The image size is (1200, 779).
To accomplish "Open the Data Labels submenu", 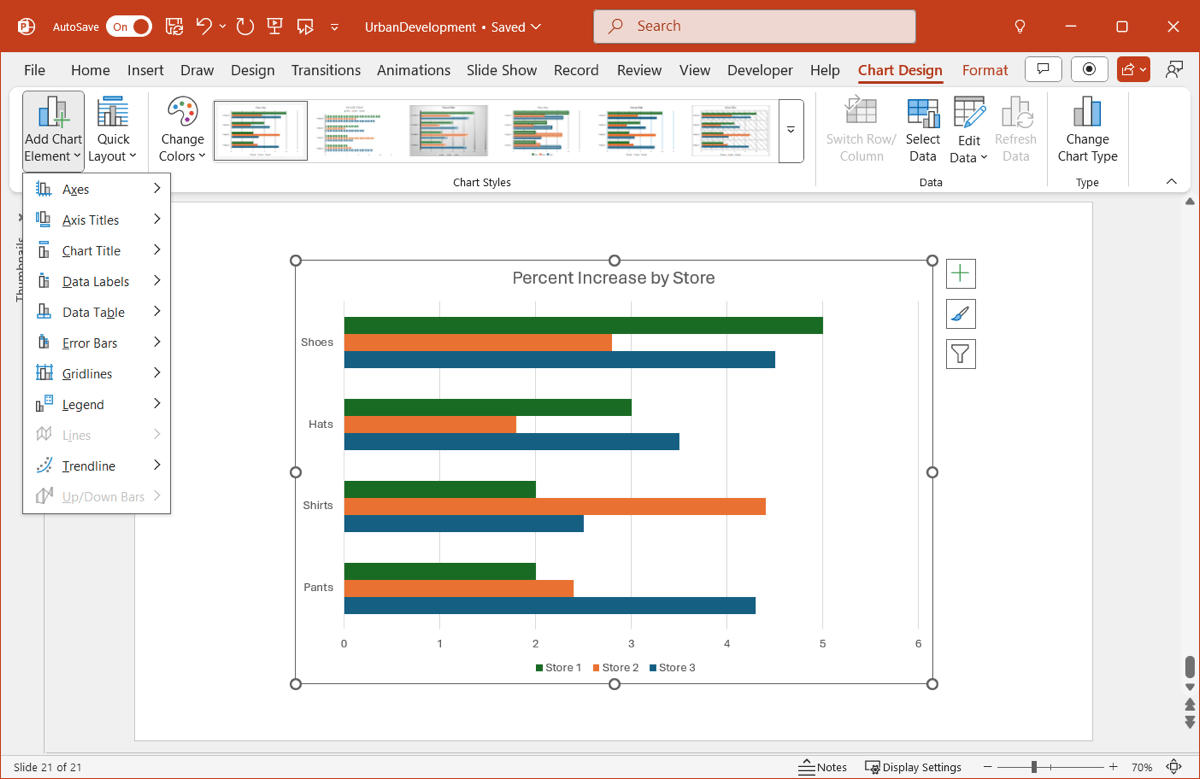I will point(97,282).
